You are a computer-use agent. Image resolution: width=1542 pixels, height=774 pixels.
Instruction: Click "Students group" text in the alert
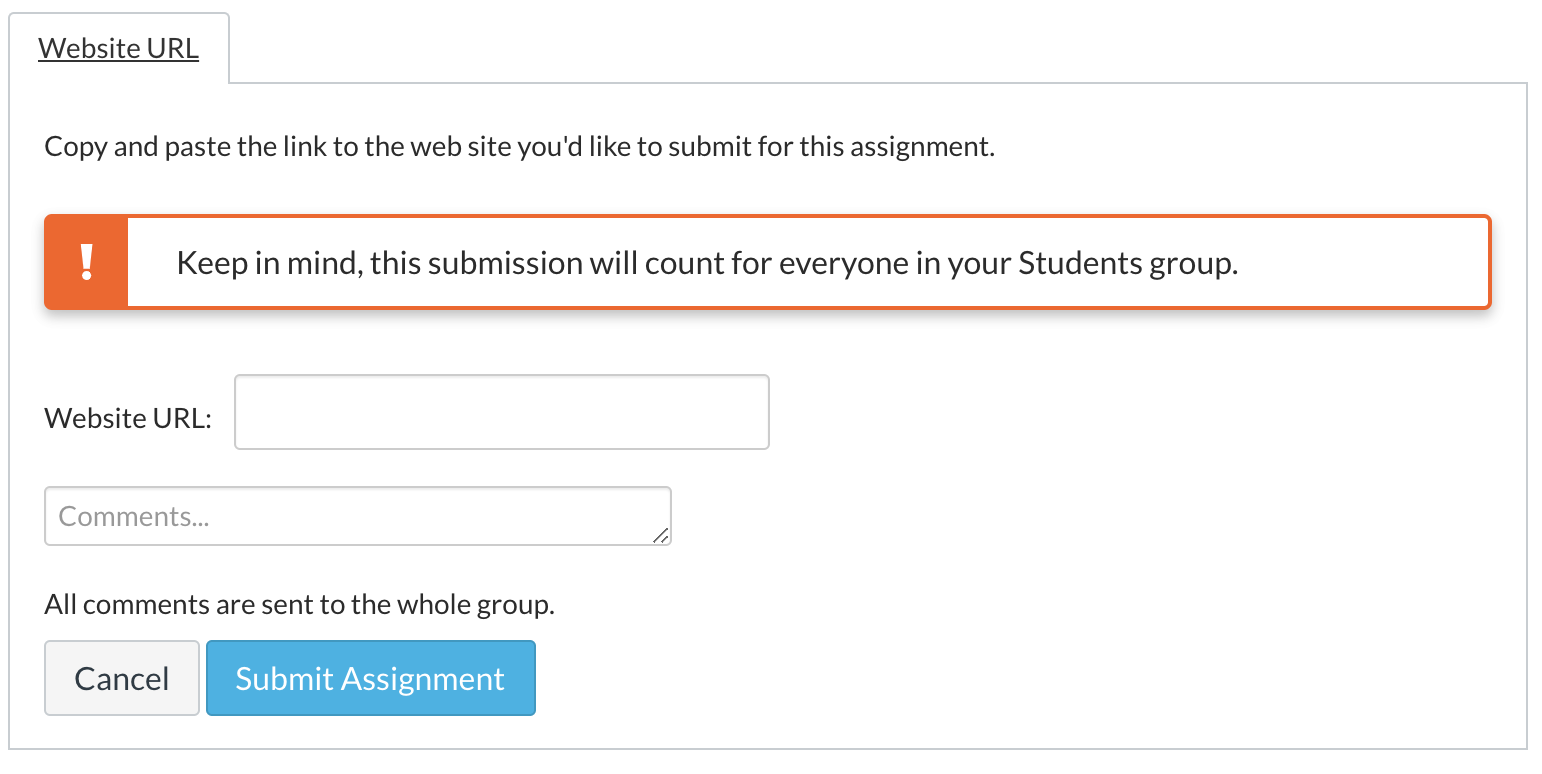pos(1128,263)
